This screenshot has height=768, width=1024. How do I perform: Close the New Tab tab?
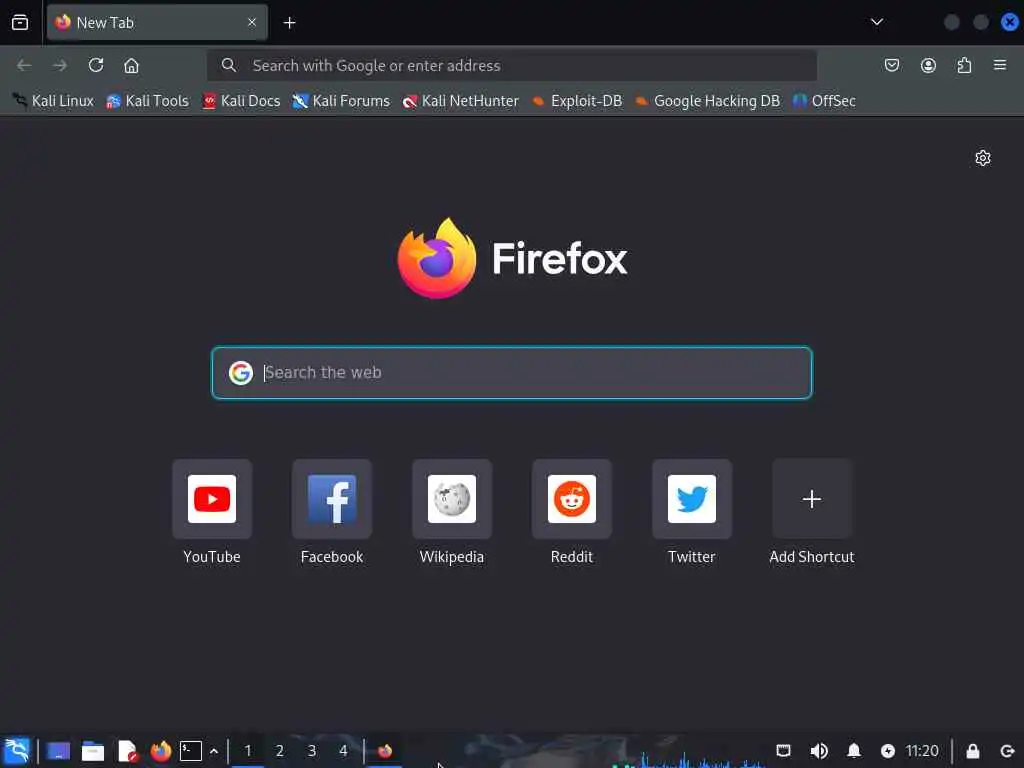pos(252,23)
